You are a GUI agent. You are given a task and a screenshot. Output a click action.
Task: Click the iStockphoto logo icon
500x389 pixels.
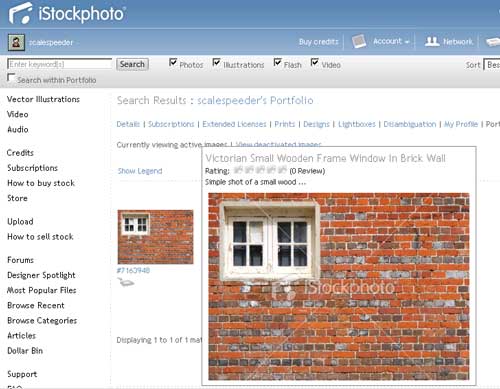[x=21, y=13]
